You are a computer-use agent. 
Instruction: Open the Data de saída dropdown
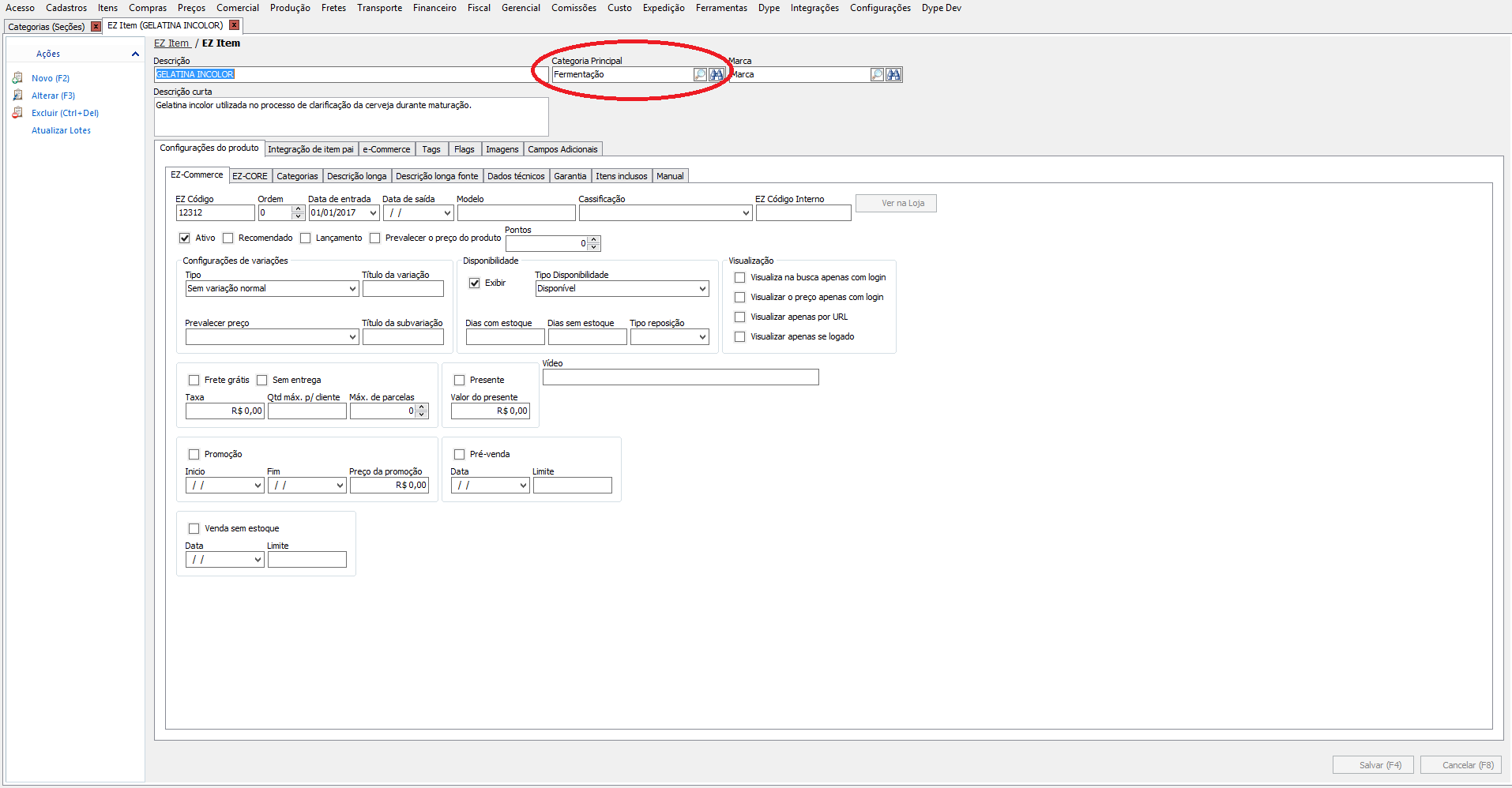pos(448,213)
